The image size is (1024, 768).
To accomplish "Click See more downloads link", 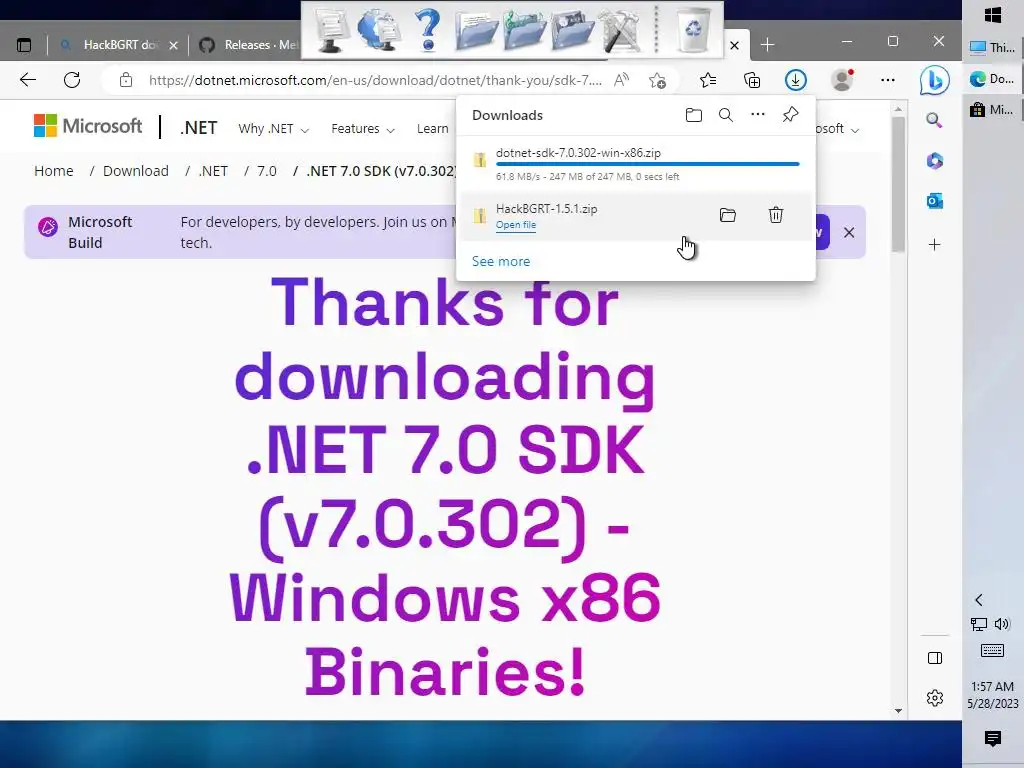I will coord(501,261).
